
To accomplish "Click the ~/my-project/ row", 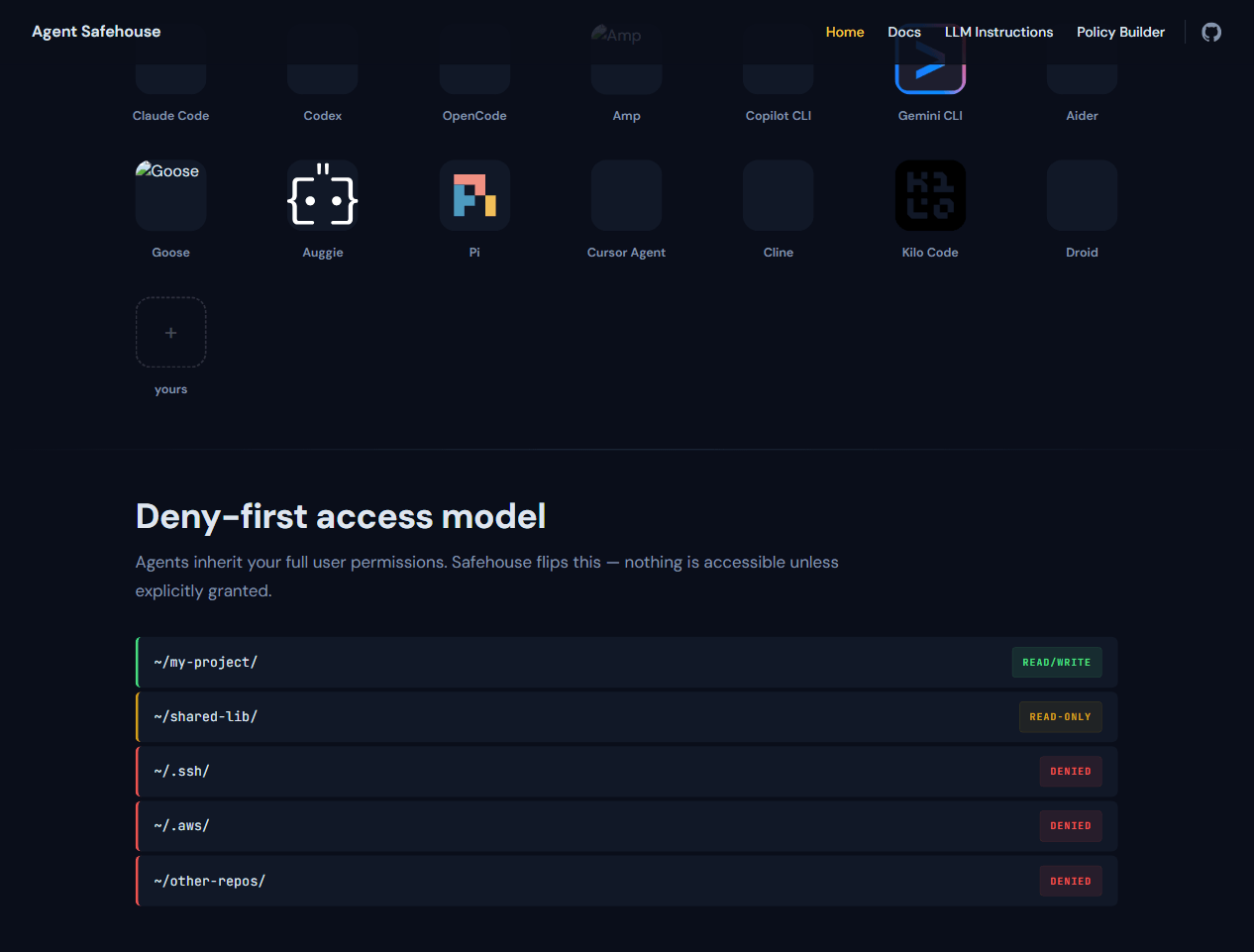I will click(626, 662).
